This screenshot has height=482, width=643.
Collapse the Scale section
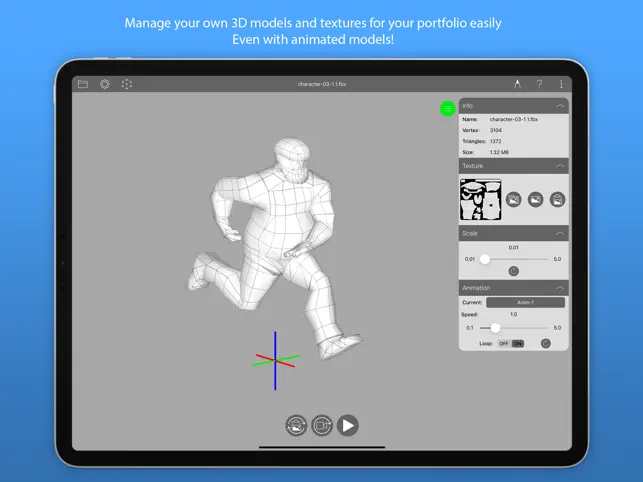point(560,233)
